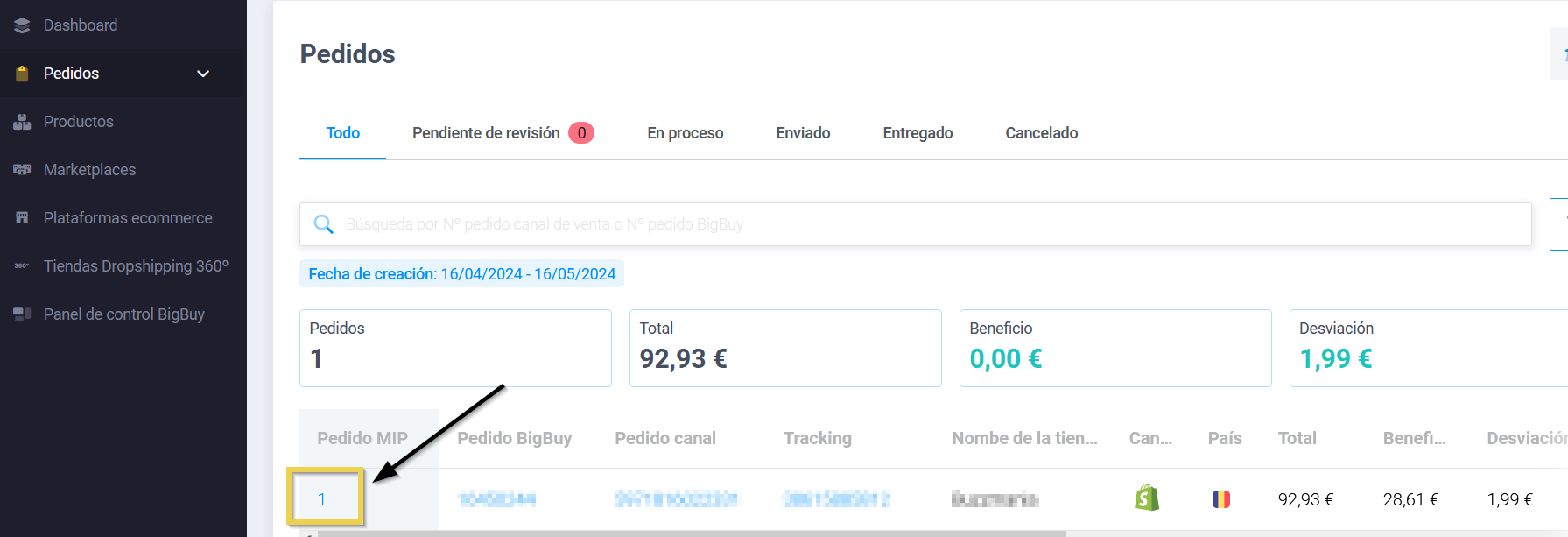
Task: Click the search magnifier icon
Action: (x=323, y=224)
